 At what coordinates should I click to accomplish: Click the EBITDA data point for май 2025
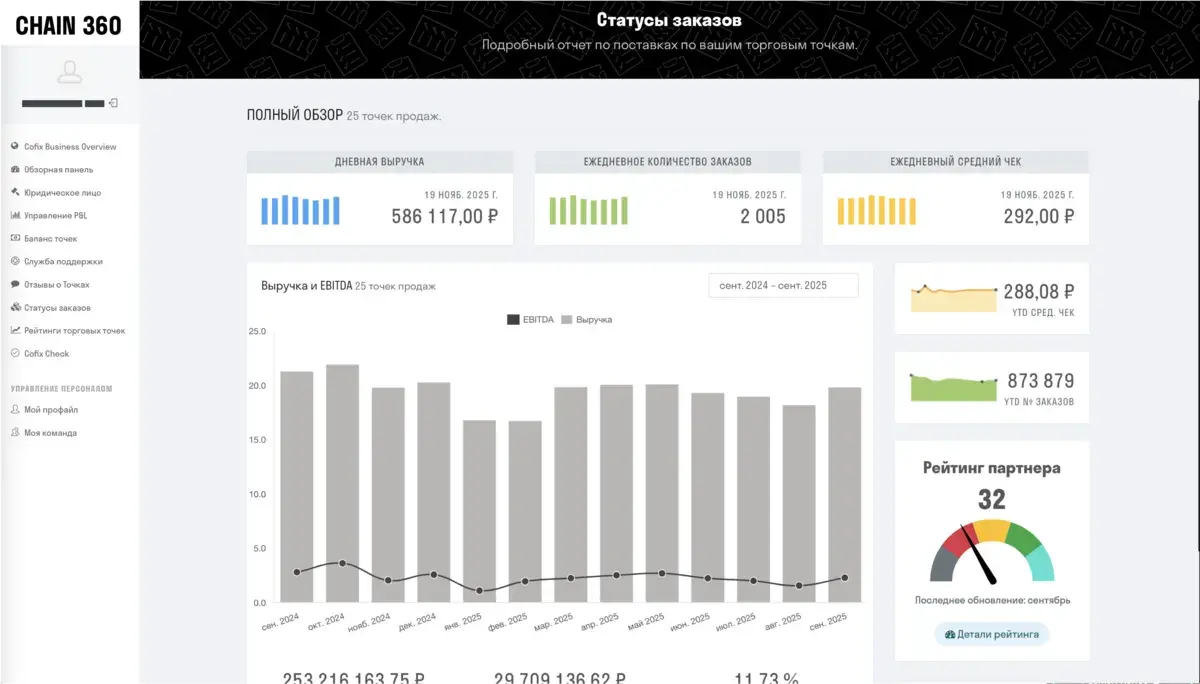click(x=662, y=573)
